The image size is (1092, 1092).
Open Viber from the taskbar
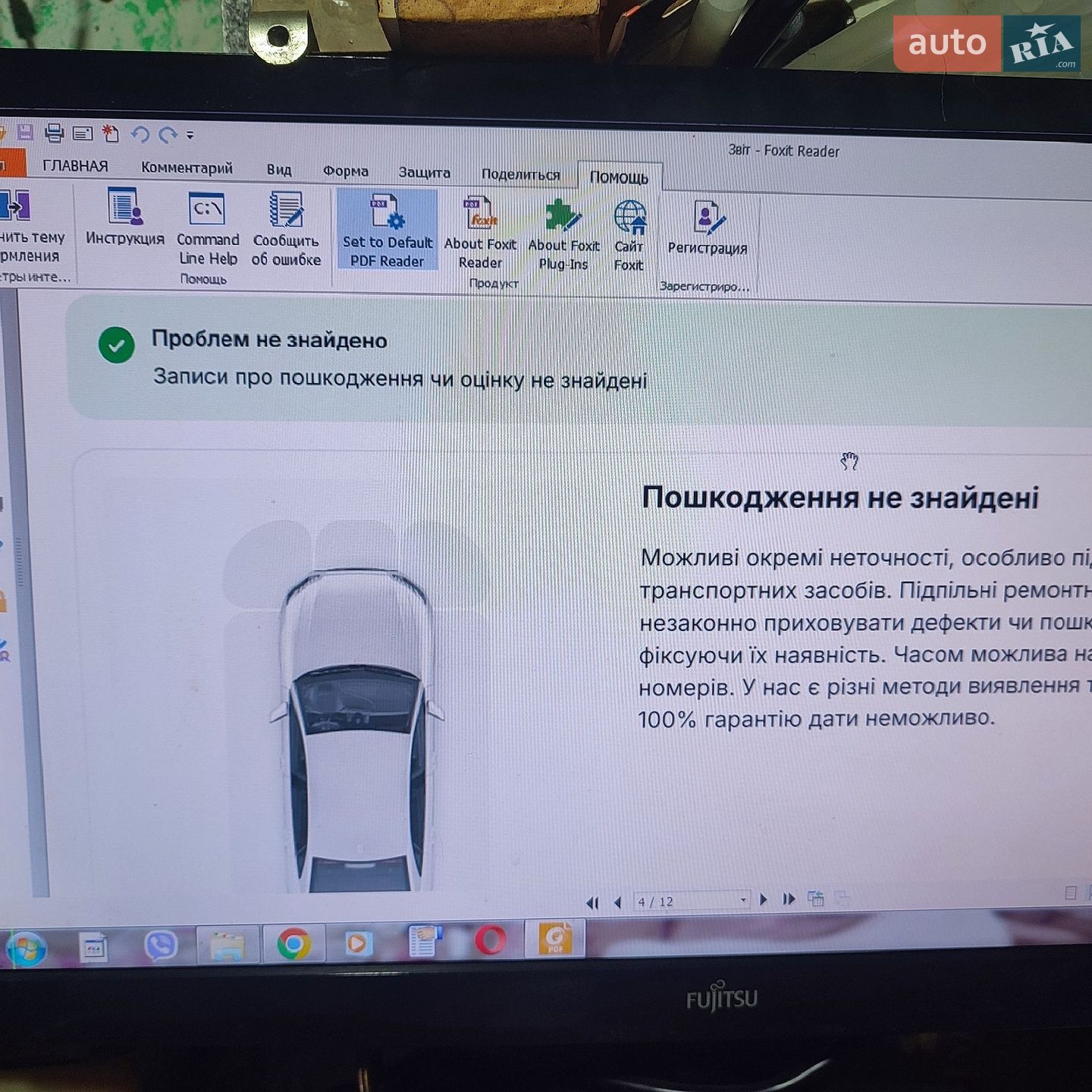point(161,946)
